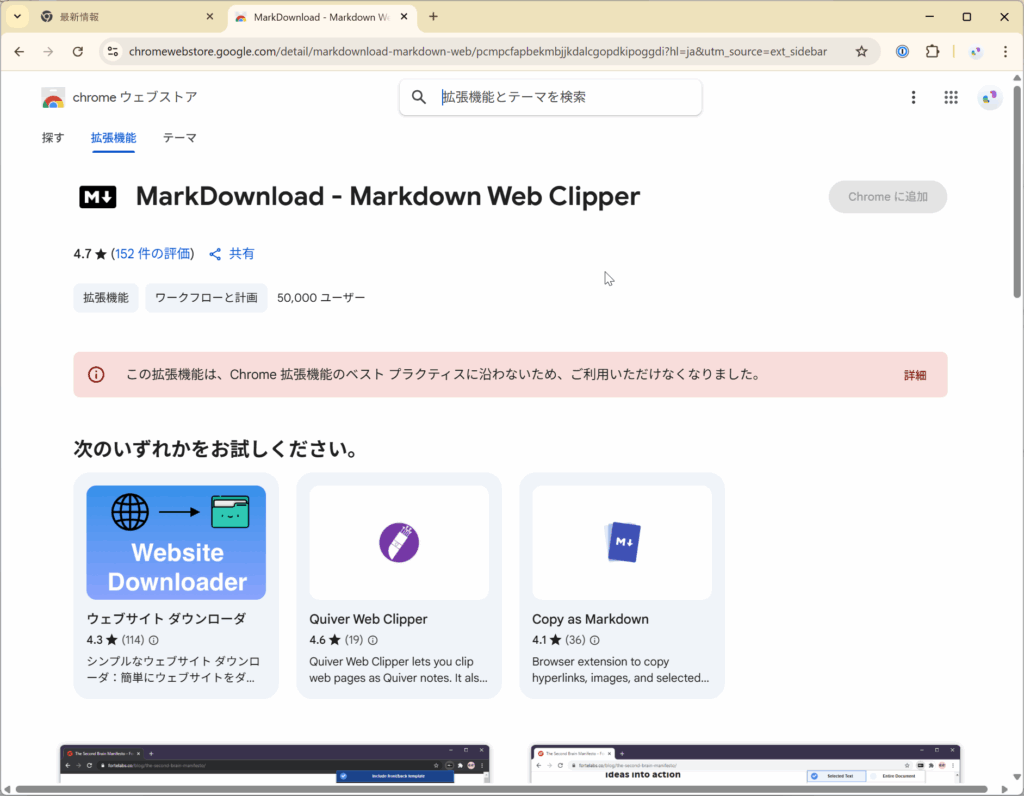Click the ワークフローと計画 chip
Screen dimensions: 1024x796
tap(206, 298)
